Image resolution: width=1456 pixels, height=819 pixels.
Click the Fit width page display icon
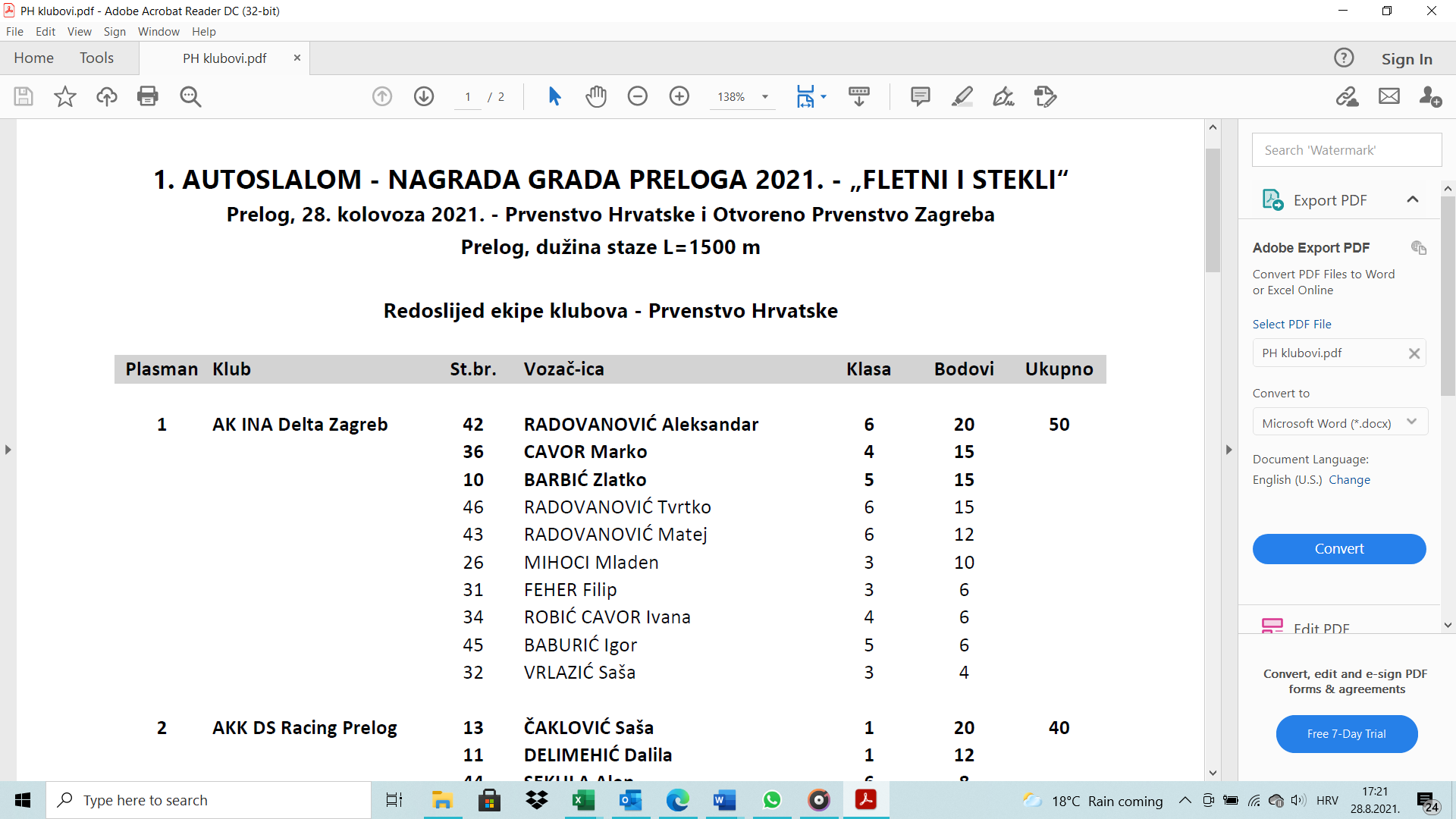tap(805, 96)
